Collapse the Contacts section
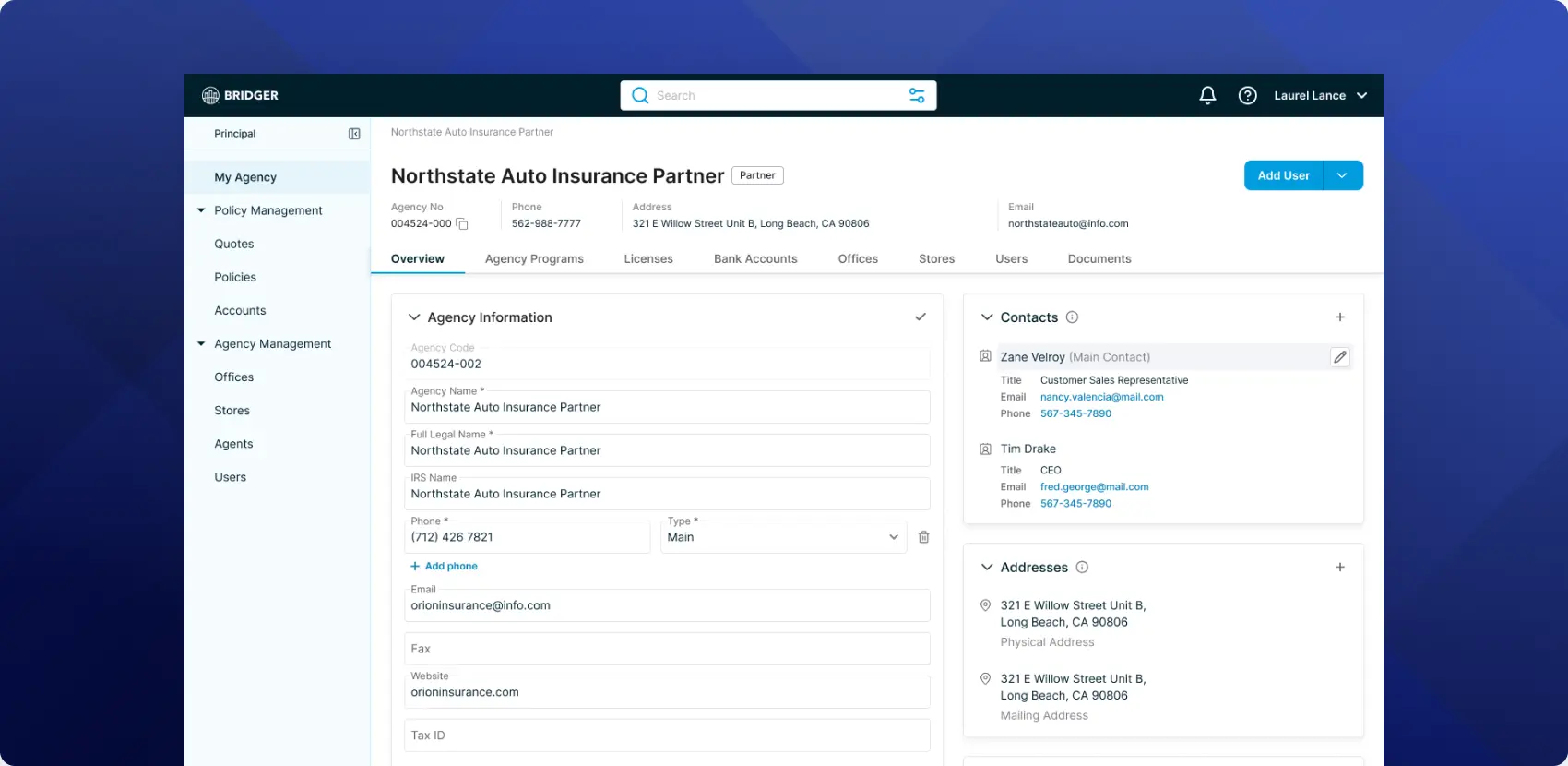The height and width of the screenshot is (766, 1568). pyautogui.click(x=987, y=317)
